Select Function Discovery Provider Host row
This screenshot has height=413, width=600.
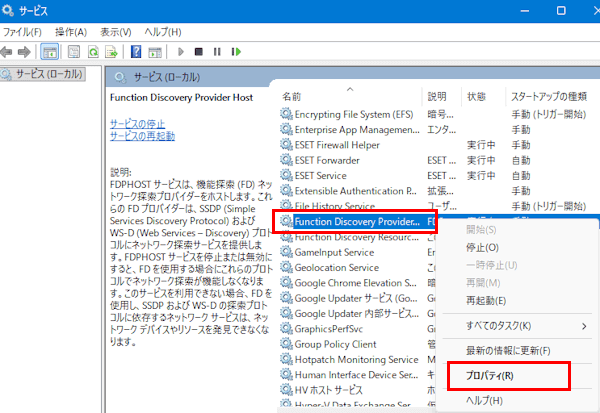click(x=355, y=221)
